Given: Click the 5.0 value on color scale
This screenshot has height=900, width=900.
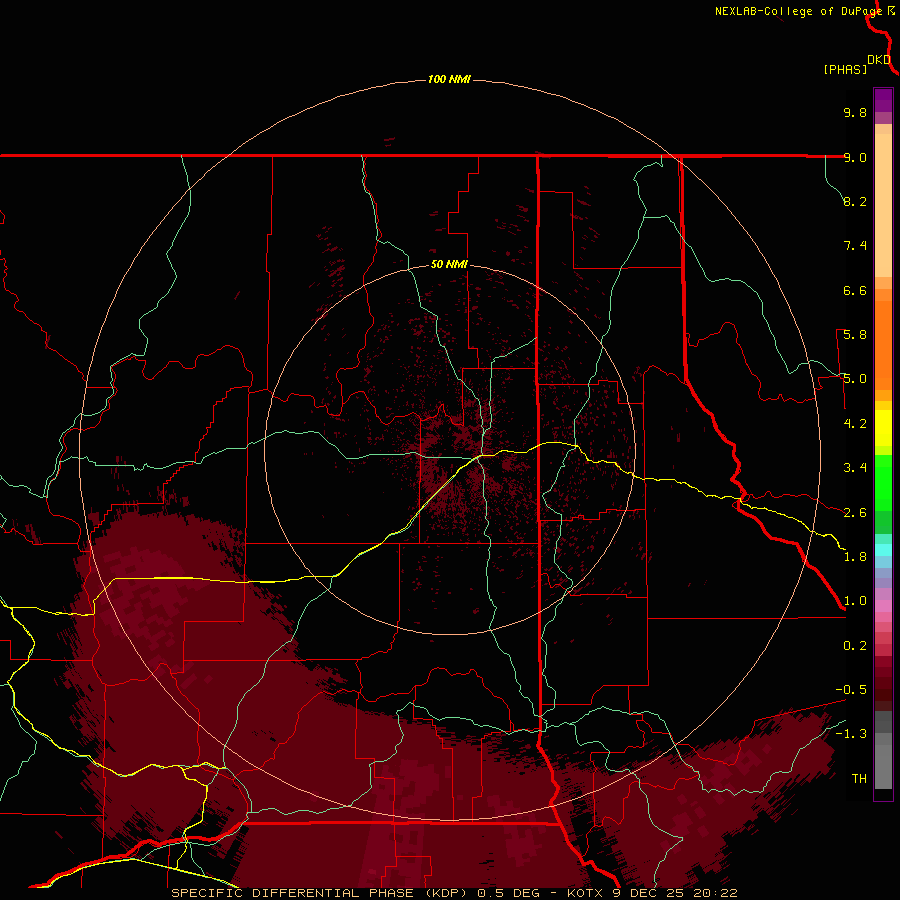Looking at the screenshot, I should [x=855, y=379].
